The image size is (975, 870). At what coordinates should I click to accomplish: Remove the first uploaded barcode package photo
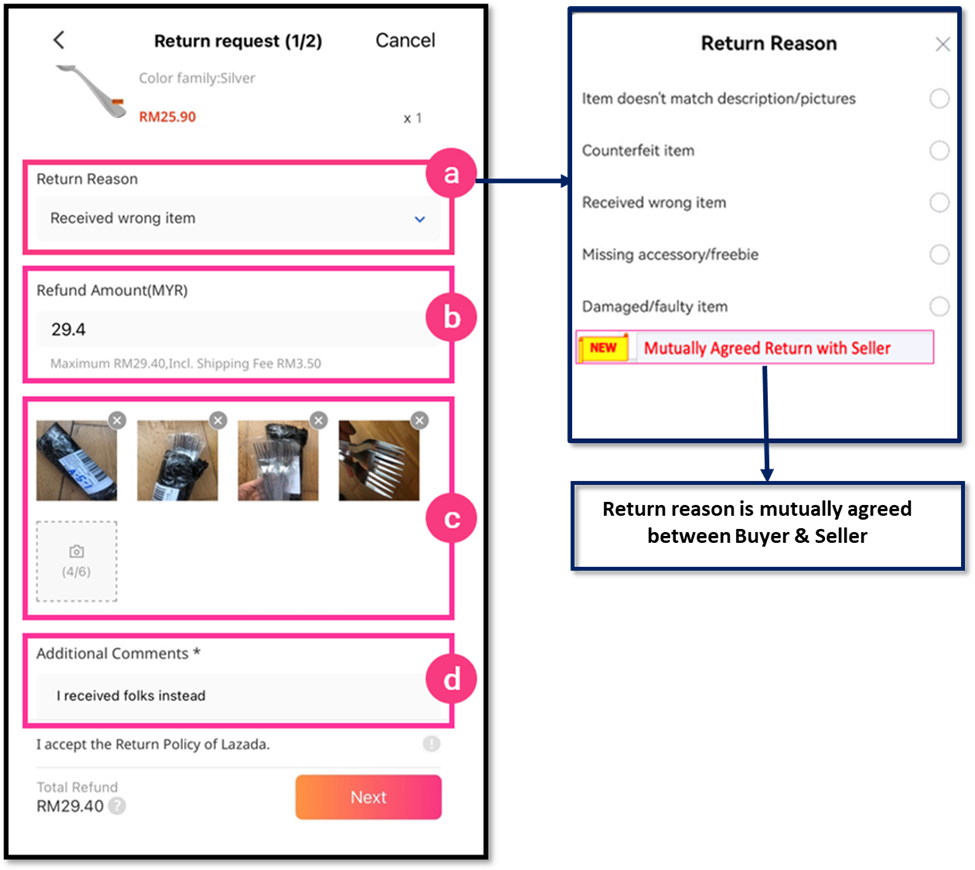[x=117, y=420]
